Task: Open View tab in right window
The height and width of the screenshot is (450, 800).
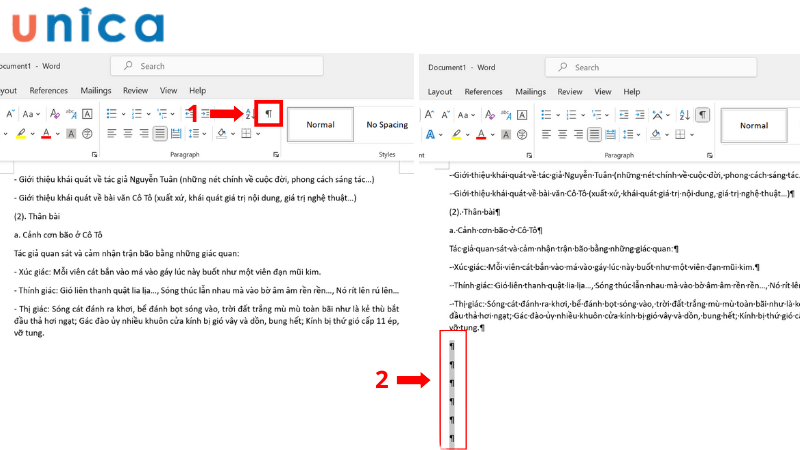Action: pos(603,92)
